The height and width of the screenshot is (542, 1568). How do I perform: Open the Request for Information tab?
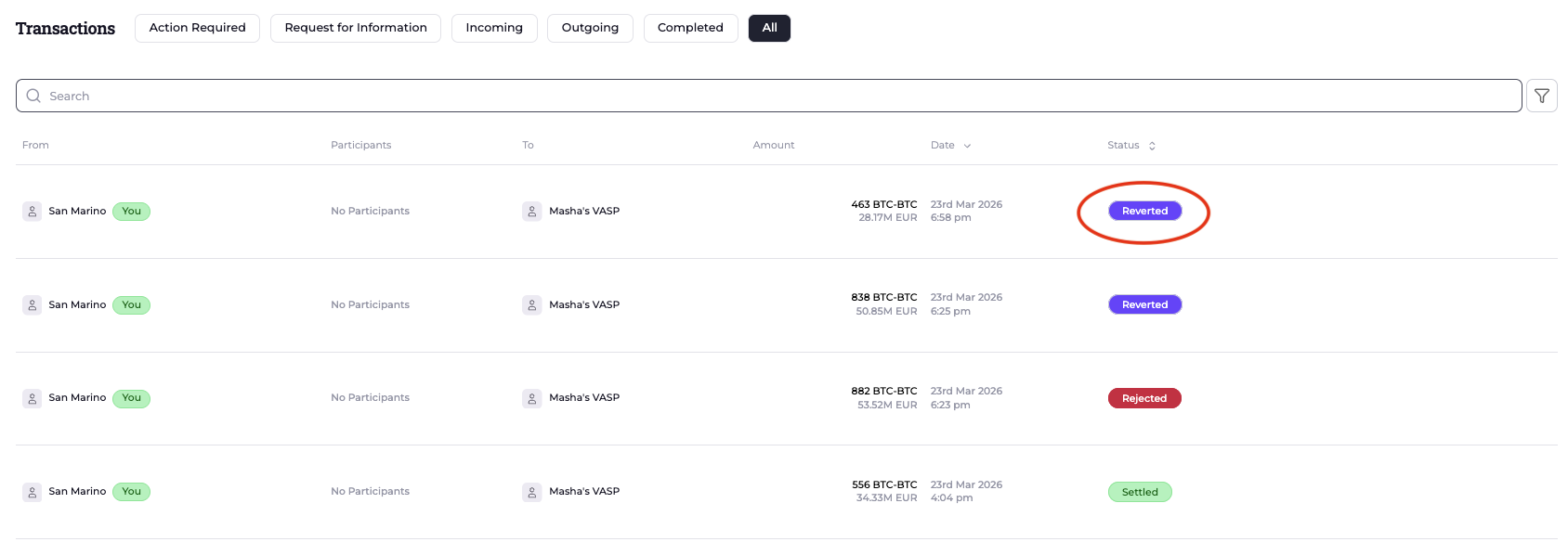(x=356, y=28)
